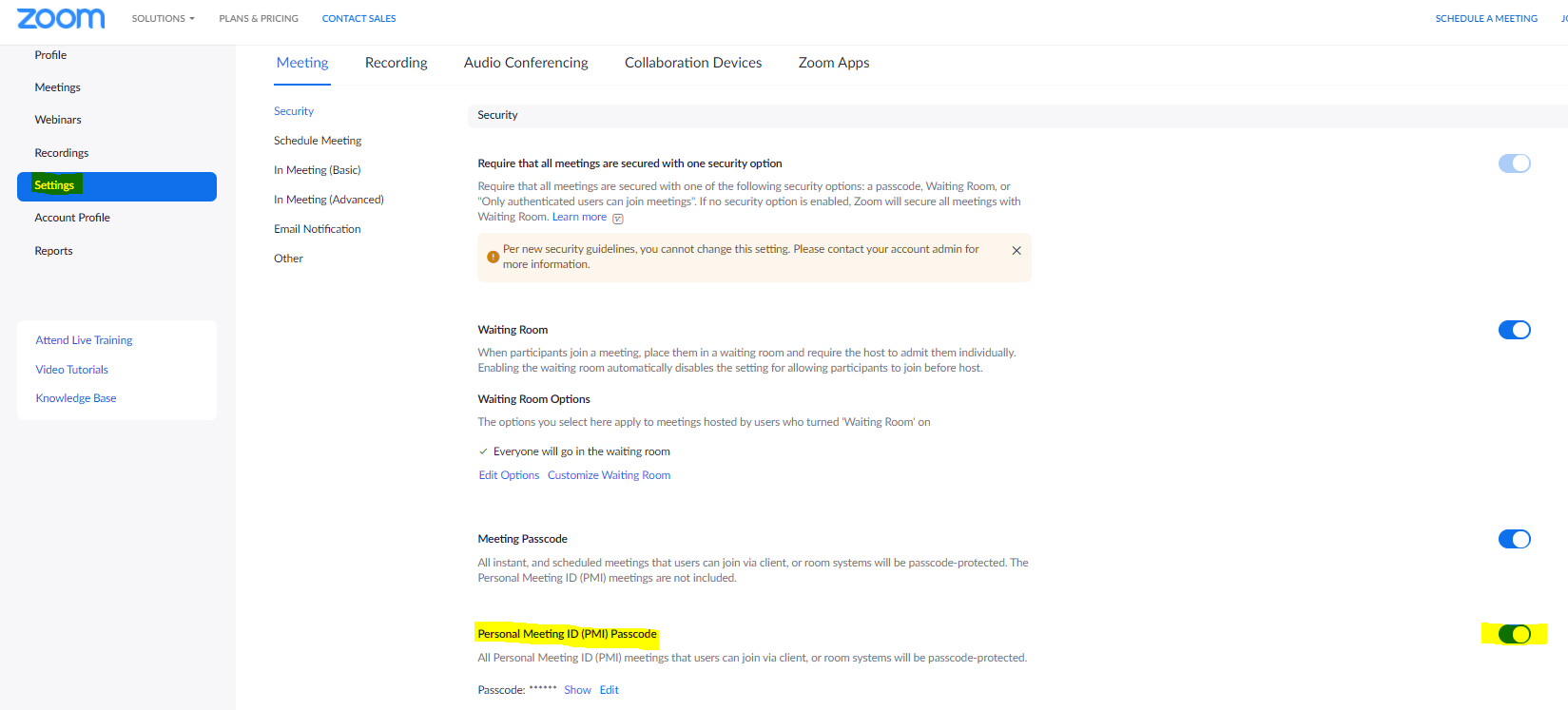Open Webinars in the sidebar
The height and width of the screenshot is (710, 1568).
(58, 120)
